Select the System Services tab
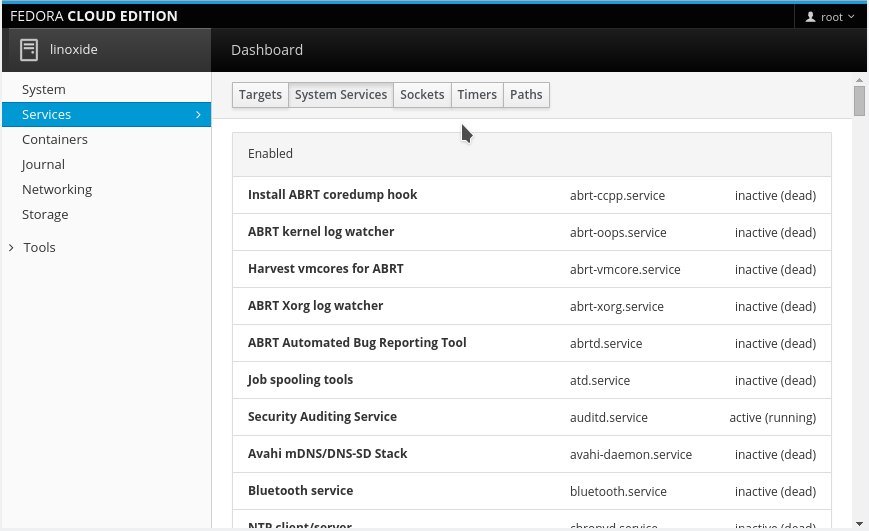This screenshot has width=869, height=531. coord(341,95)
